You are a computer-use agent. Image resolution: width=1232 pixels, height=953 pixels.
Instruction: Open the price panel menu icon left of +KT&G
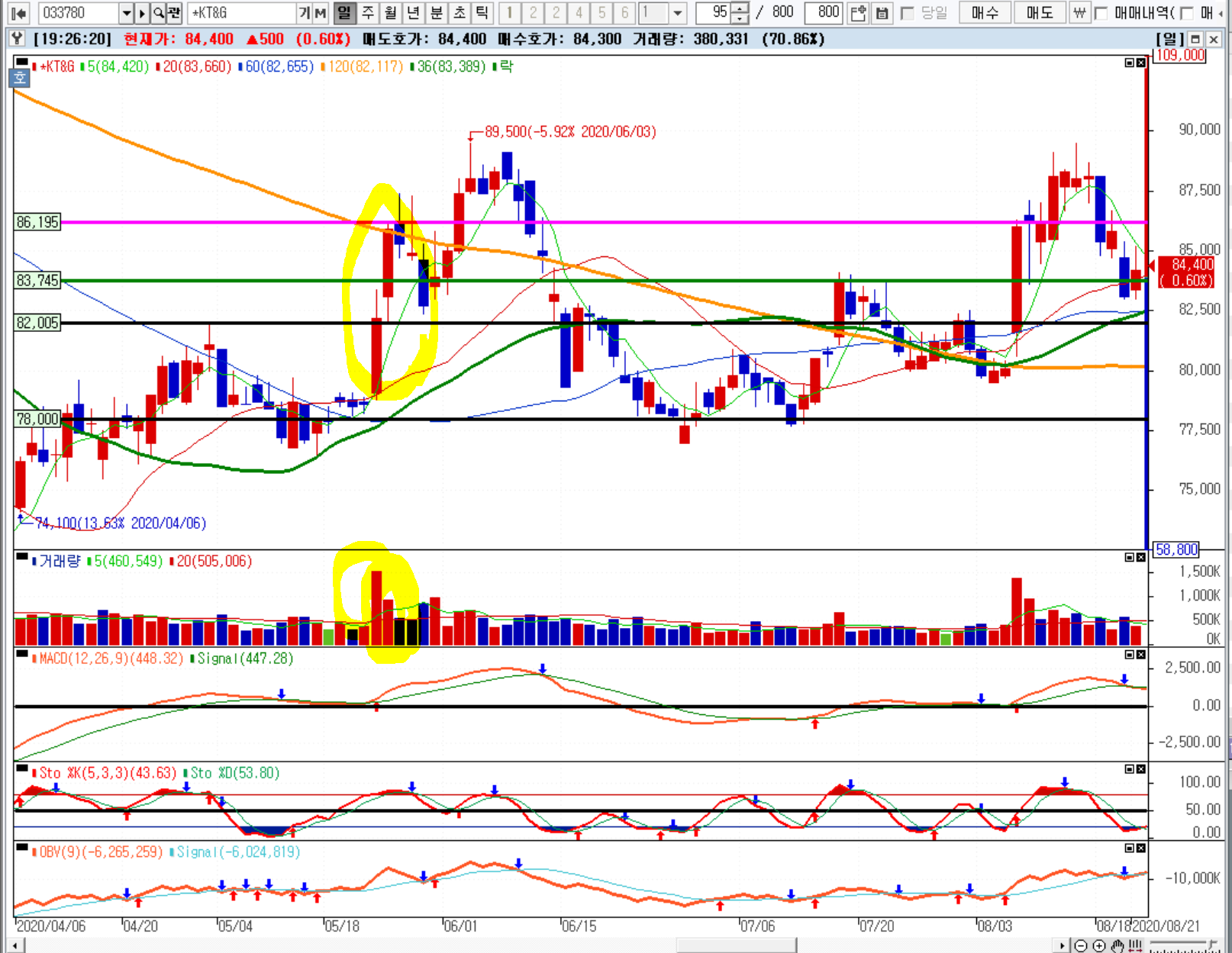coord(21,63)
